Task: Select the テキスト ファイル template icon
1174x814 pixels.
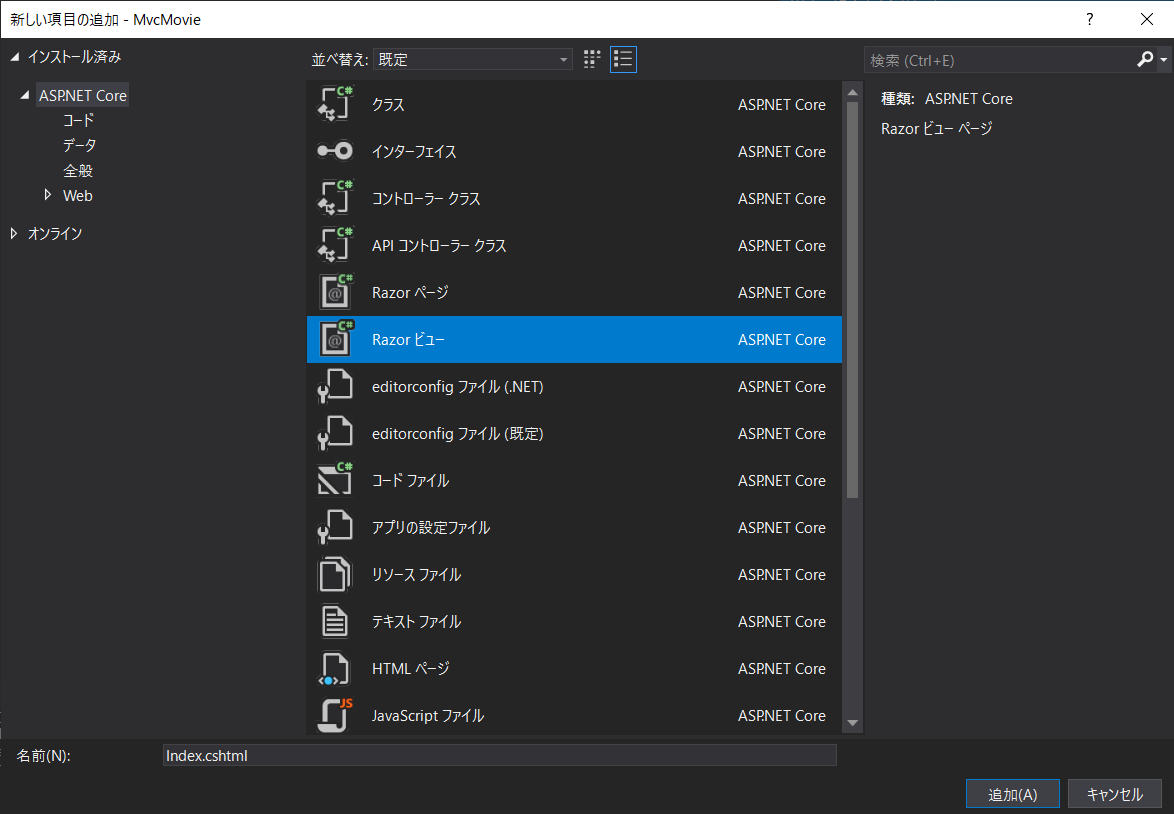Action: pyautogui.click(x=335, y=622)
